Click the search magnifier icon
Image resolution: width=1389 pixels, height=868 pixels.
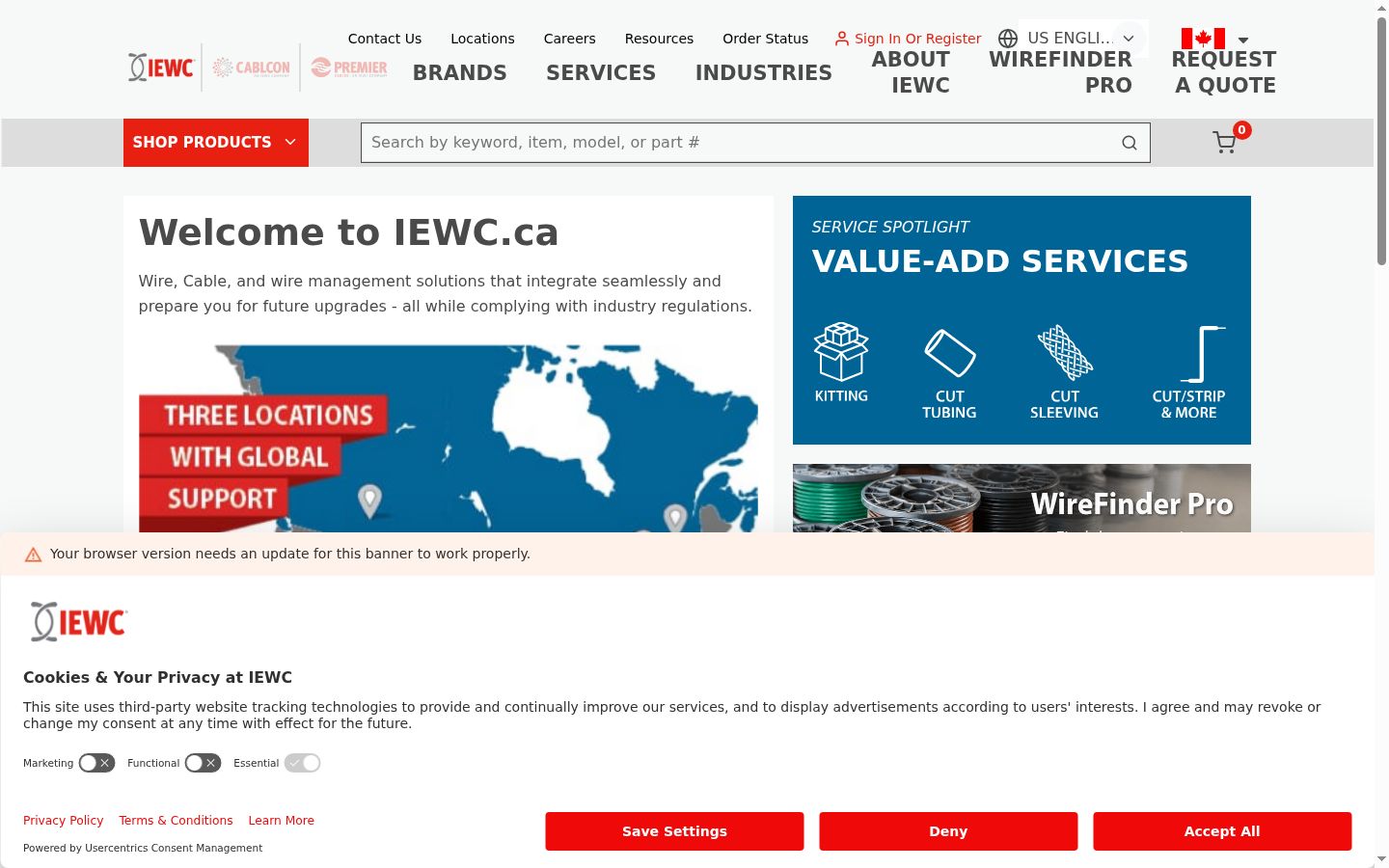1130,143
